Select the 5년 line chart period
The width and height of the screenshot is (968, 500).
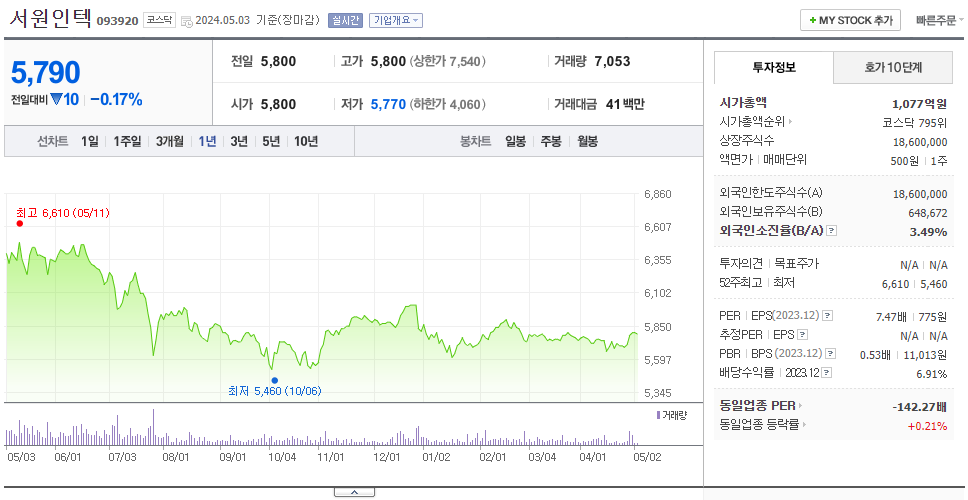271,141
